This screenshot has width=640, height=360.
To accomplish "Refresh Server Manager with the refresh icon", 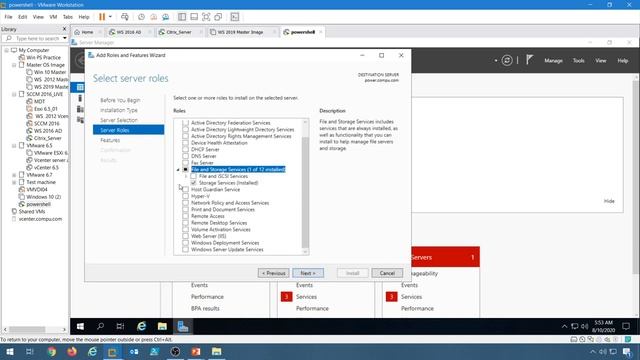I will [507, 60].
